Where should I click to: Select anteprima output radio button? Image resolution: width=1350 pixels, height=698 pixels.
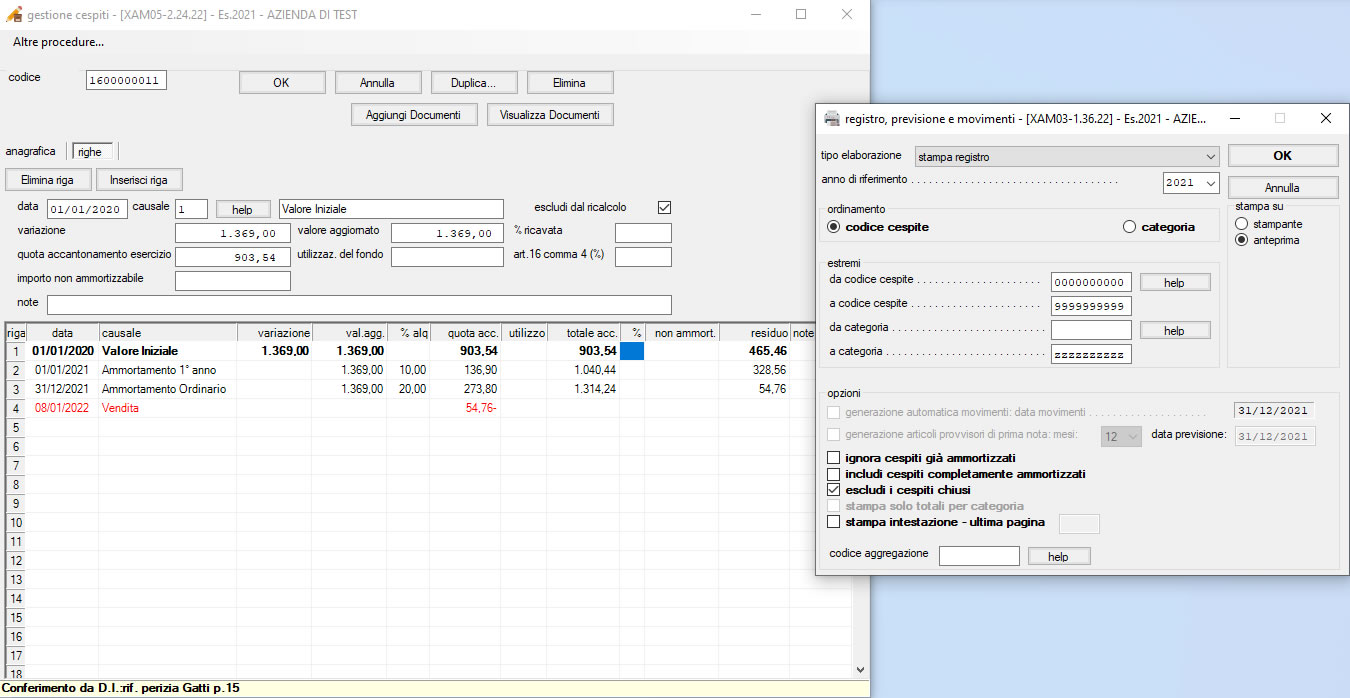pos(1243,240)
